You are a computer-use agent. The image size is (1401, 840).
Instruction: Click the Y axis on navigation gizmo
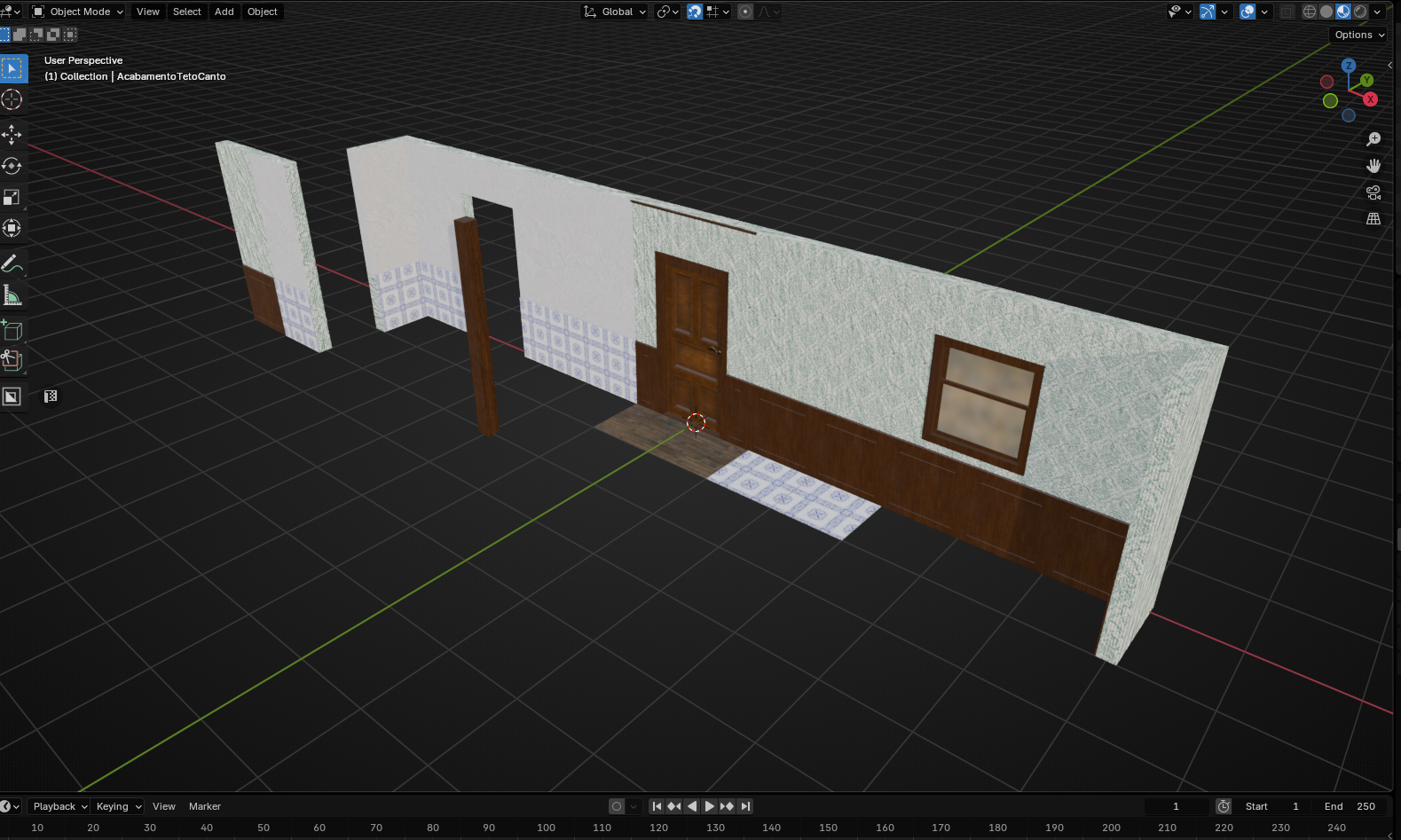click(1366, 81)
